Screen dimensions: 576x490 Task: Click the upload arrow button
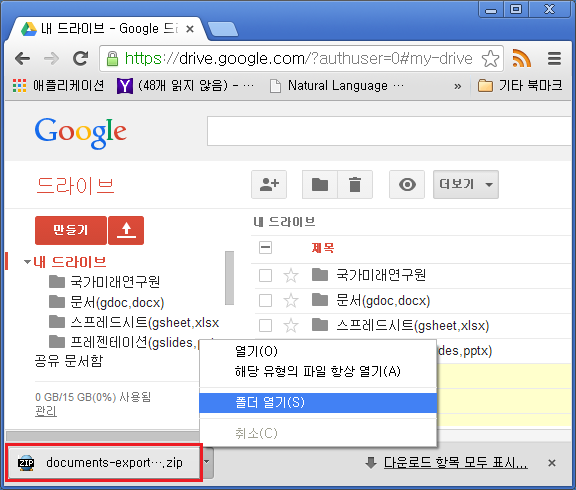126,230
